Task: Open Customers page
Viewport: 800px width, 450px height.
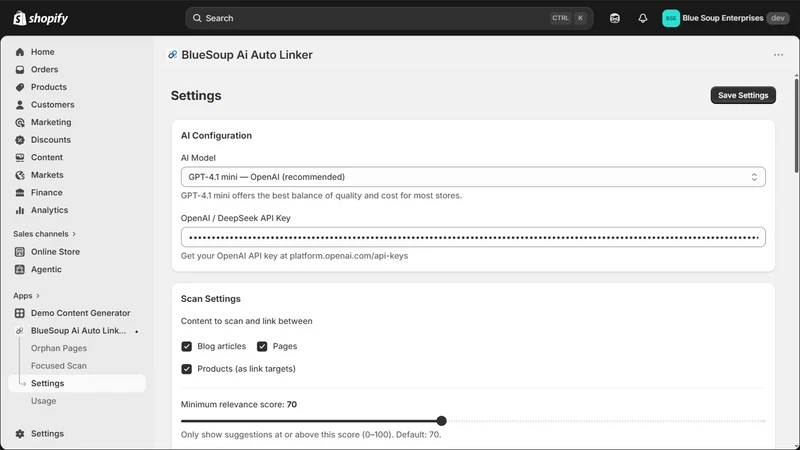Action: coord(53,105)
